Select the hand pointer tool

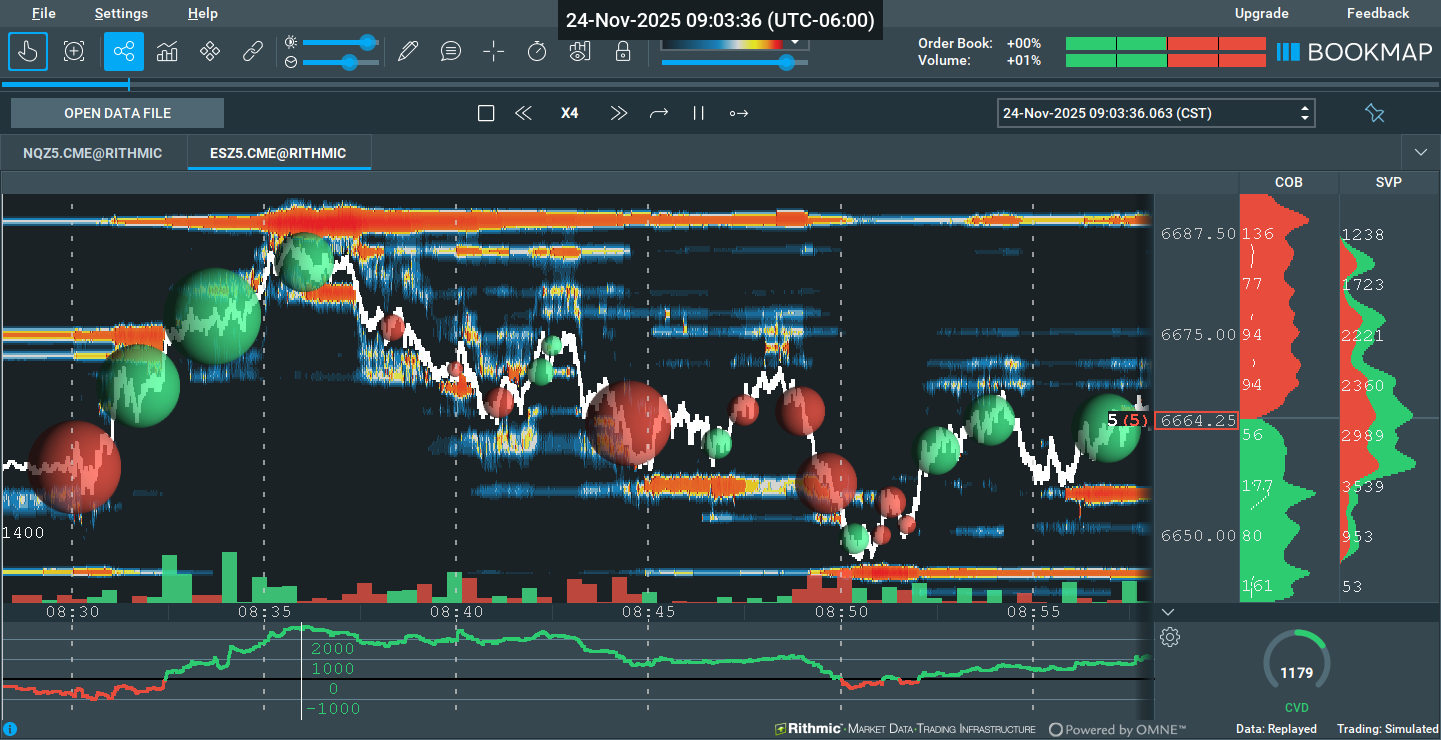[28, 51]
